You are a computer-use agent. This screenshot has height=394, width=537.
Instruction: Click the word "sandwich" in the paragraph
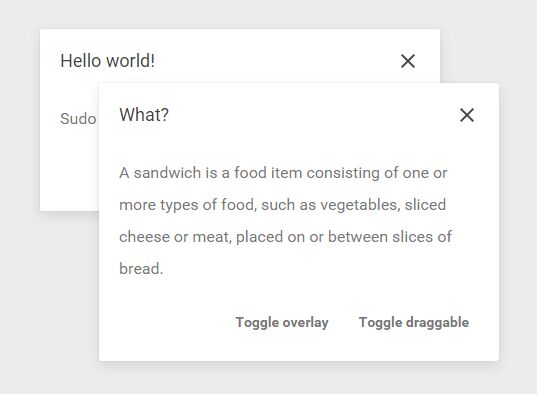(x=167, y=173)
